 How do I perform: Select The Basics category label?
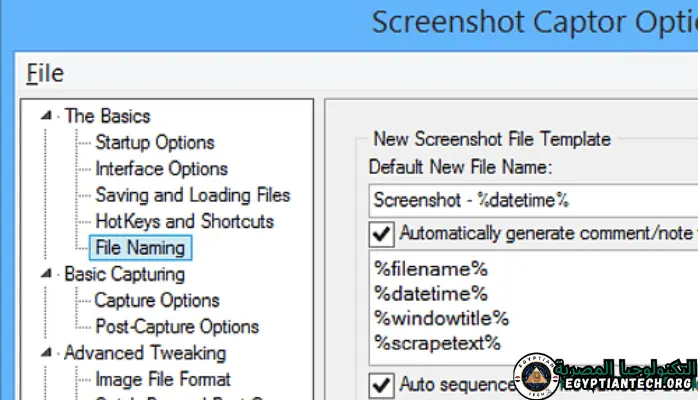tap(107, 116)
